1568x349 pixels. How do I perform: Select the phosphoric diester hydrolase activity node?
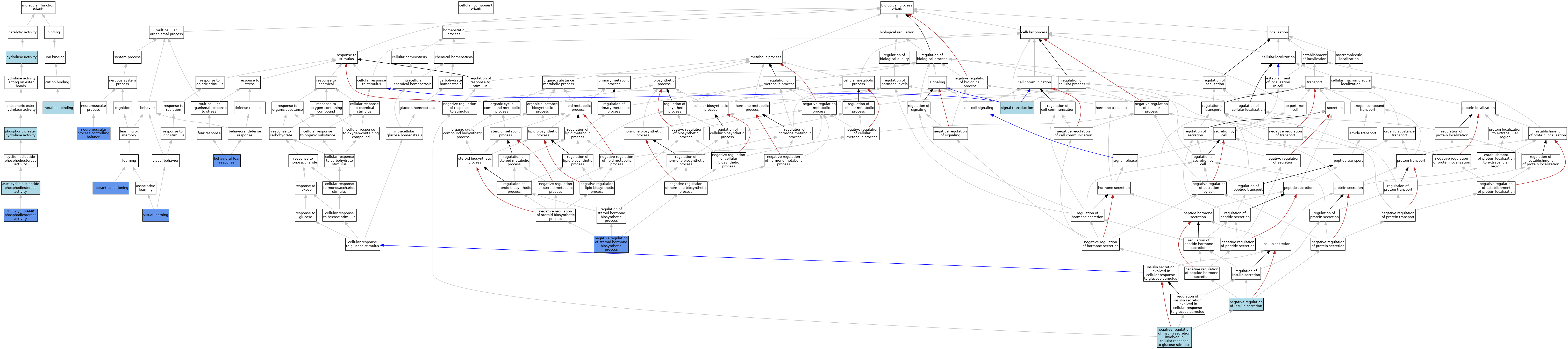pos(20,133)
